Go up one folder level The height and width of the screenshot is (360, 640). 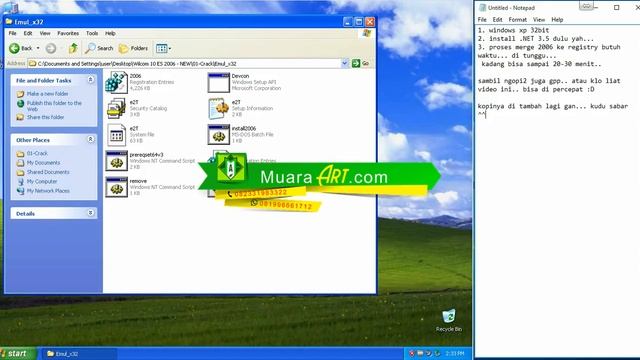coord(73,48)
